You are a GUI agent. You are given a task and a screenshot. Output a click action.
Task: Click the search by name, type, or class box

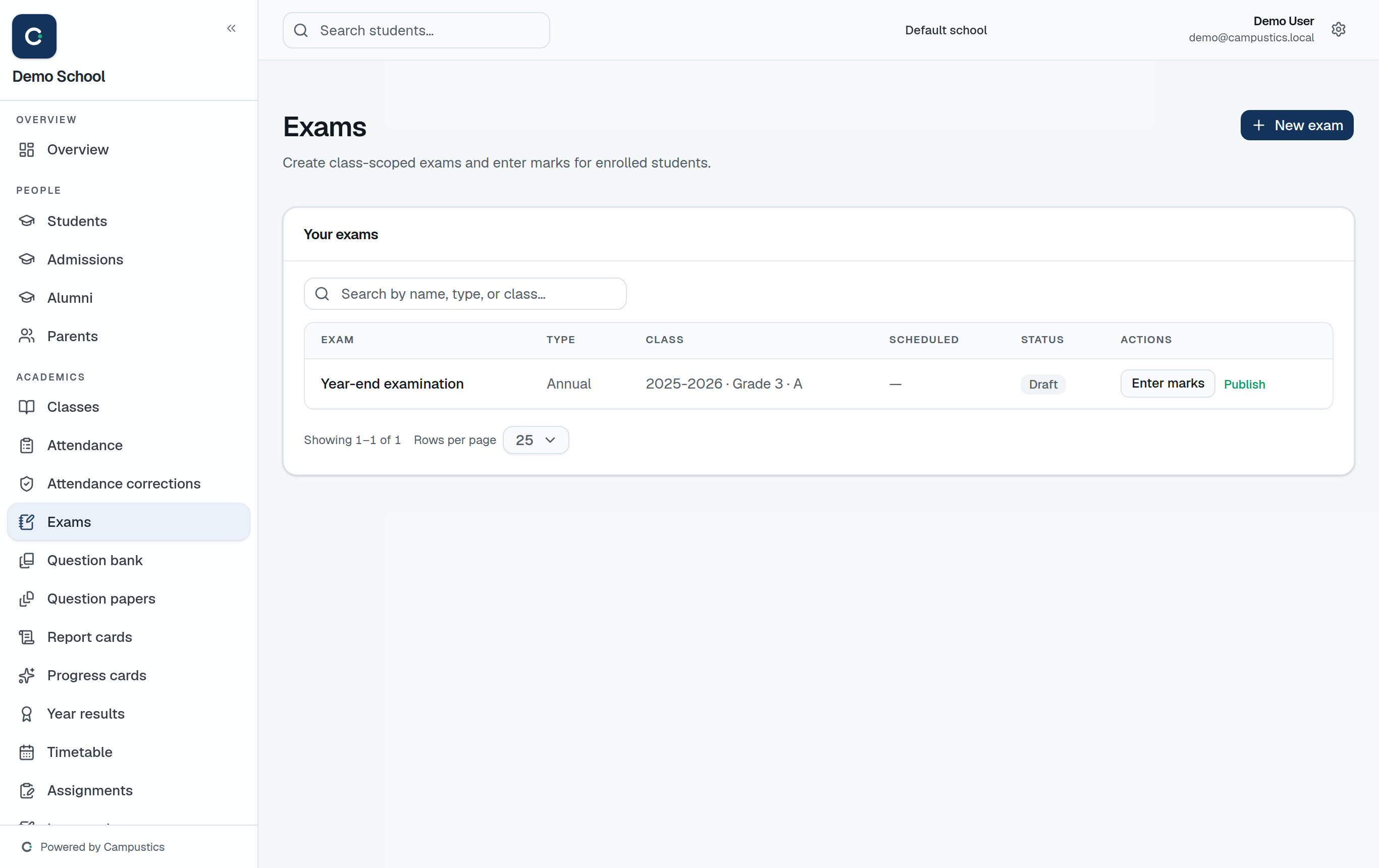click(465, 294)
